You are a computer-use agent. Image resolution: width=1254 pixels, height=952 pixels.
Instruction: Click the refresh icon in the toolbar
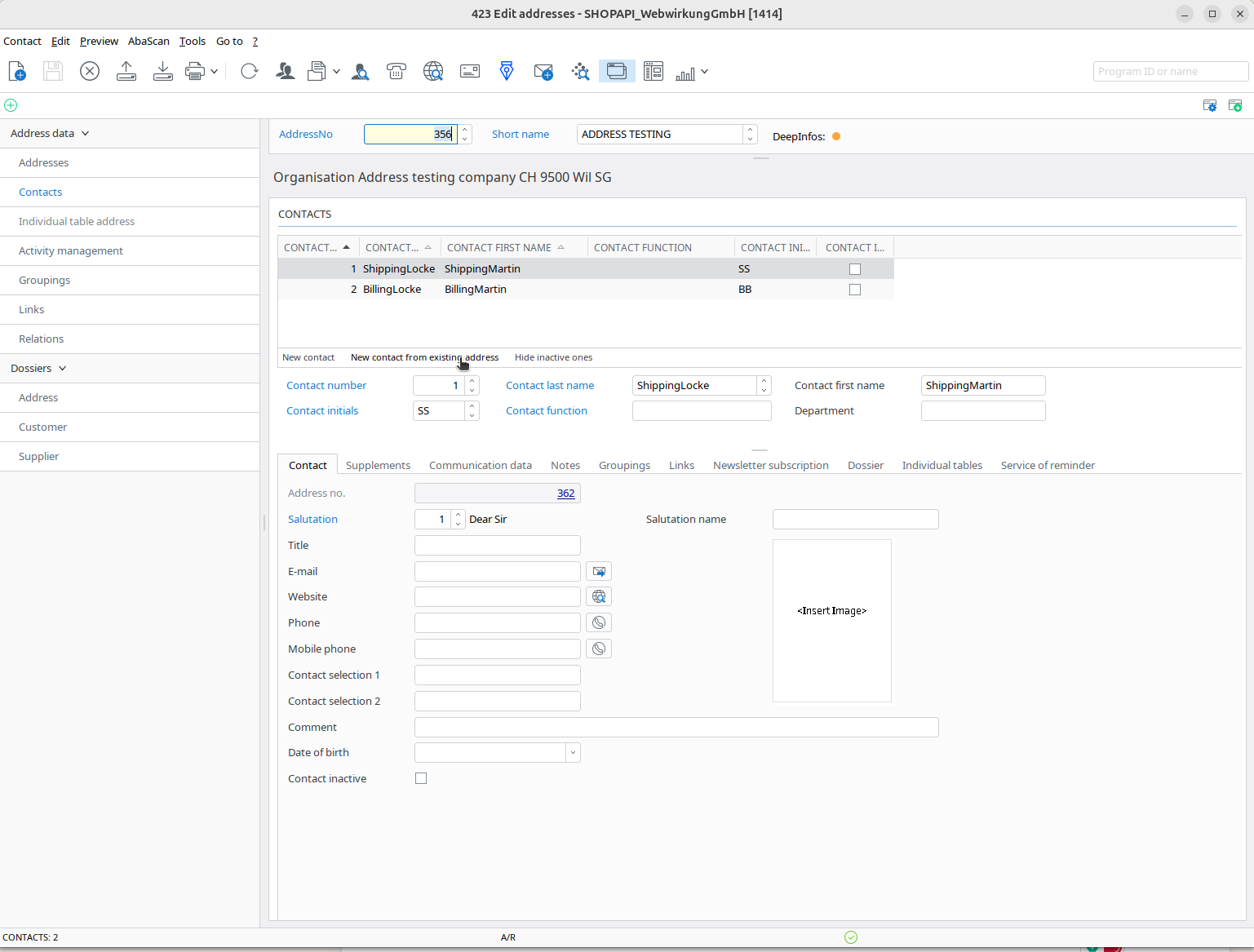tap(250, 72)
